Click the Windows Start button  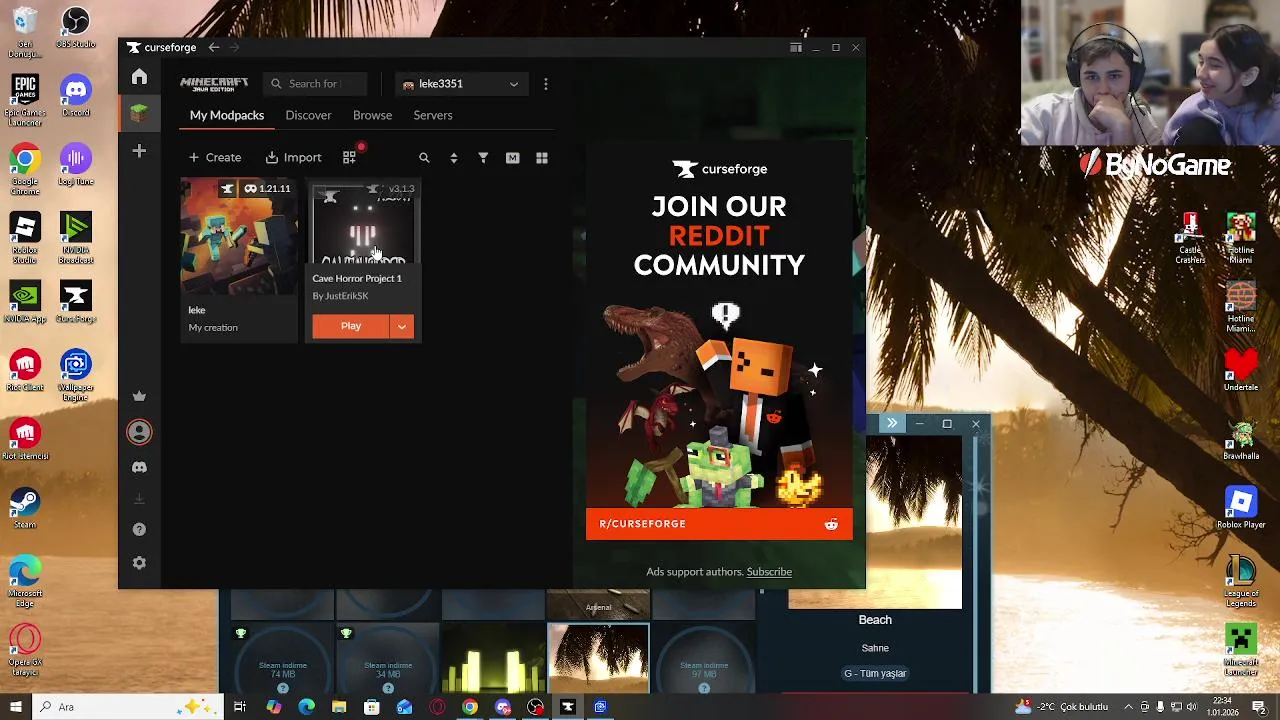15,707
